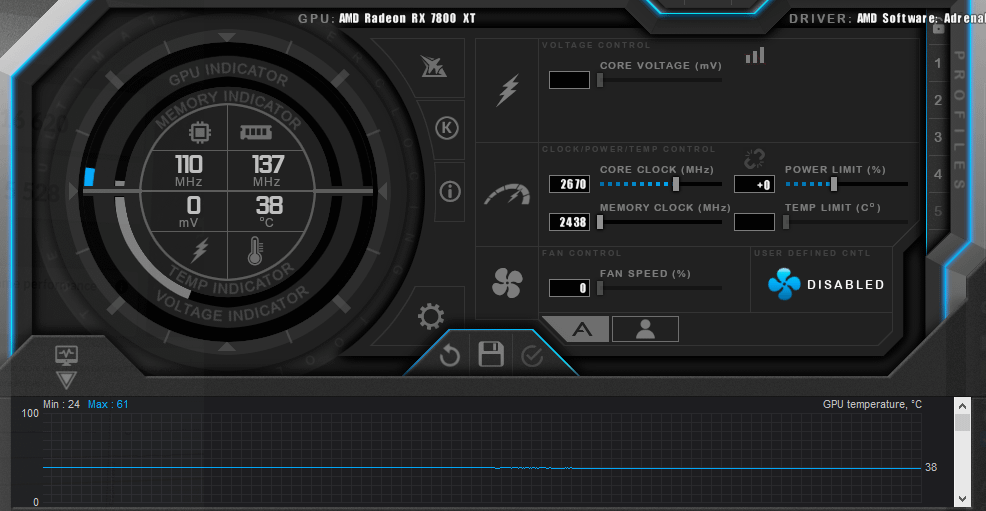Adjust the Memory Clock slider handle
Viewport: 986px width, 511px height.
pyautogui.click(x=600, y=222)
